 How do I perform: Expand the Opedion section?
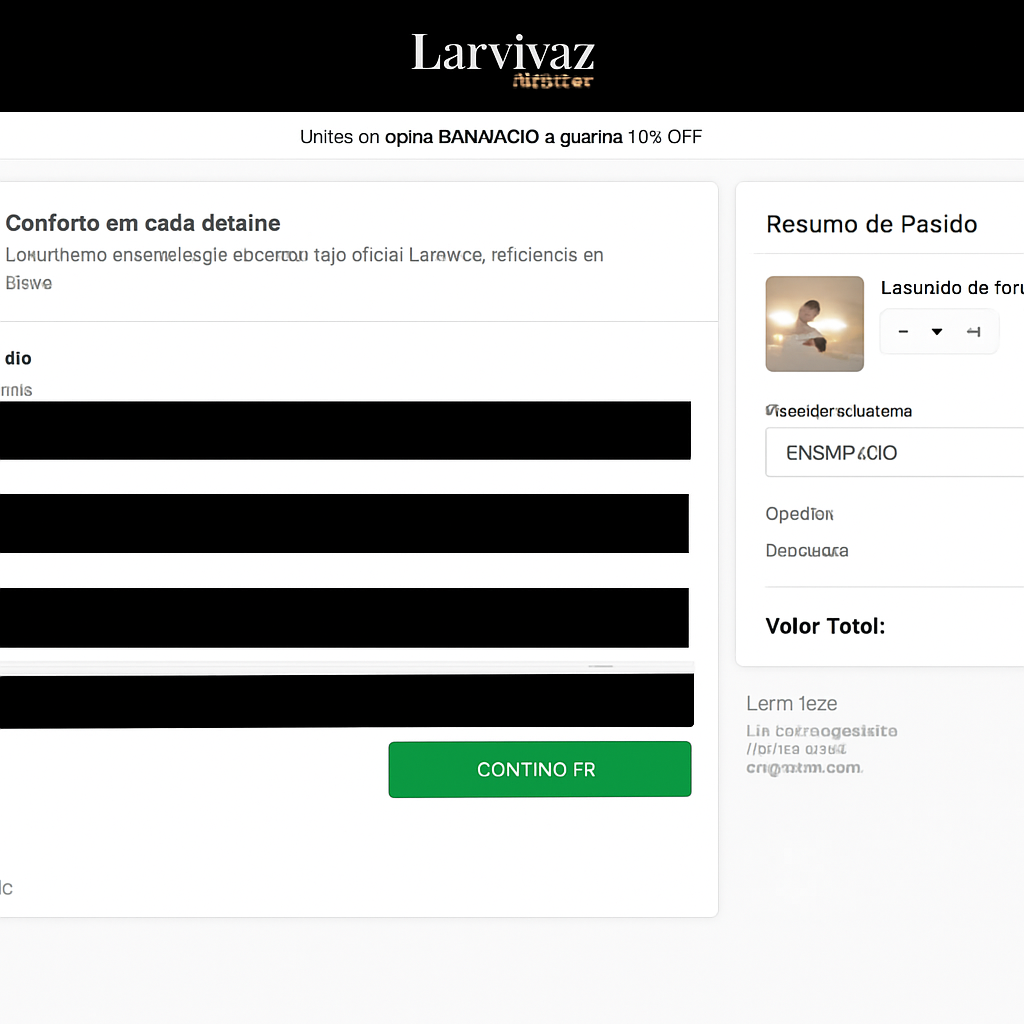pyautogui.click(x=798, y=513)
